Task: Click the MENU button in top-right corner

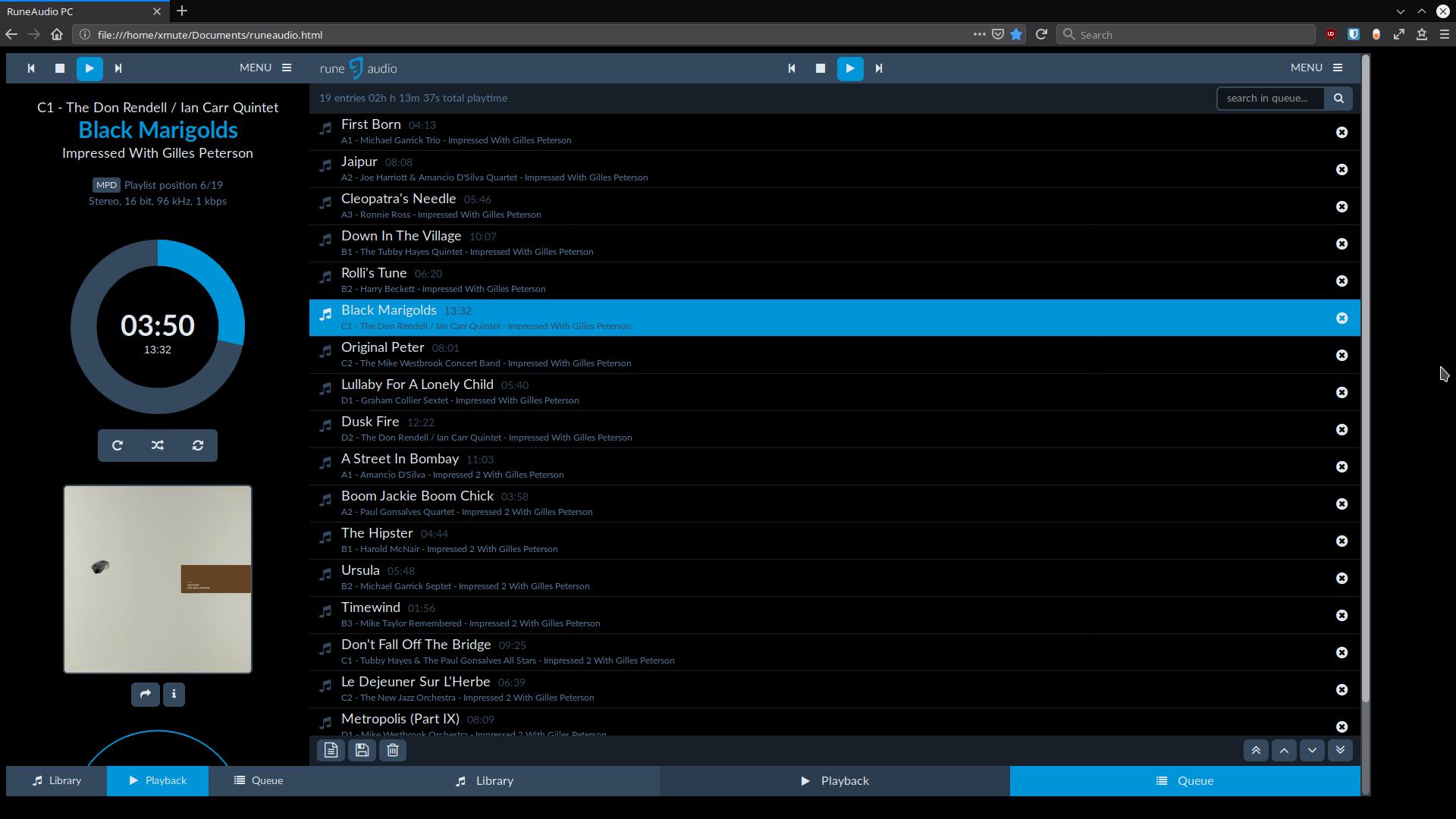Action: coord(1316,67)
